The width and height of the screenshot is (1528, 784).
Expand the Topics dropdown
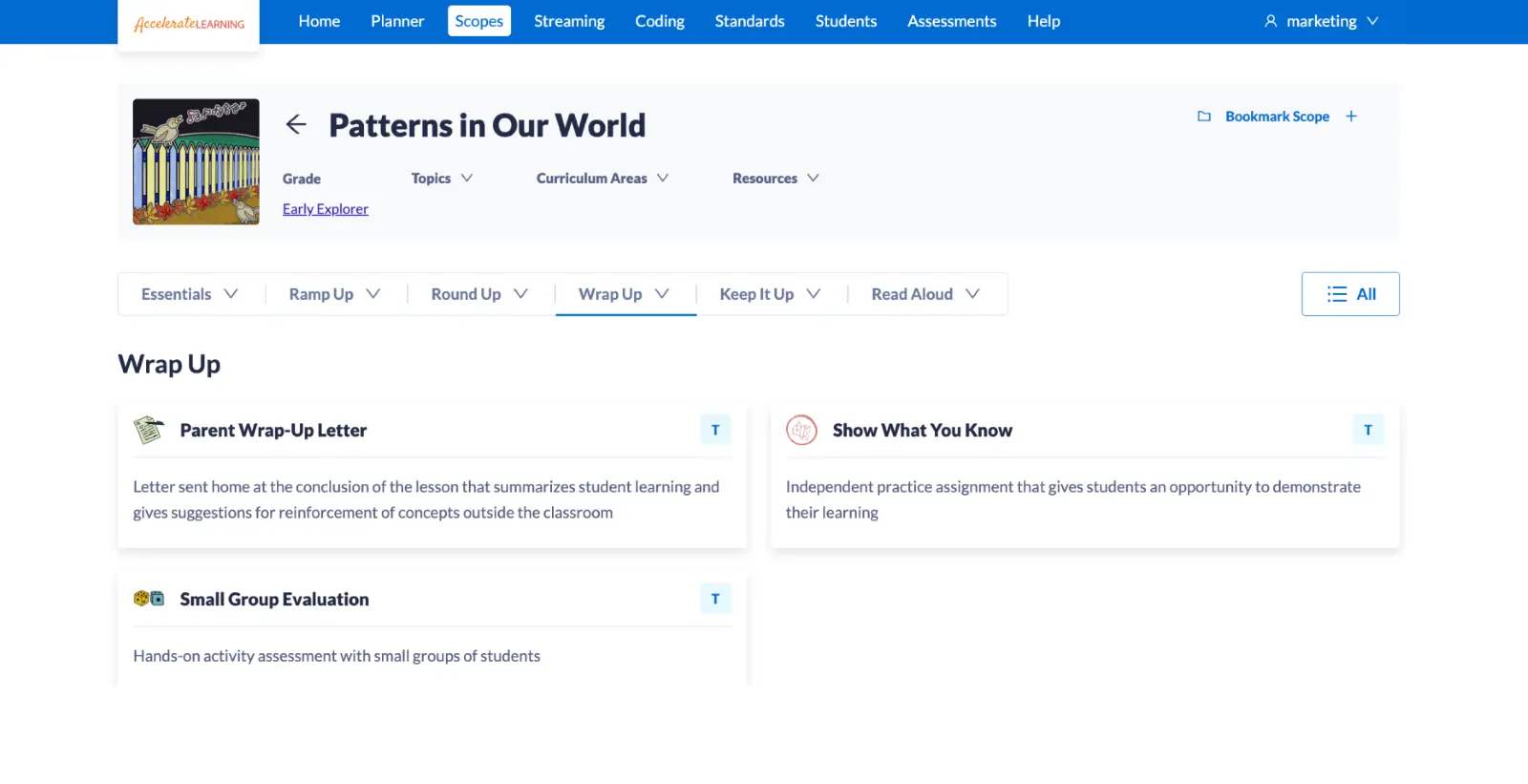[441, 179]
